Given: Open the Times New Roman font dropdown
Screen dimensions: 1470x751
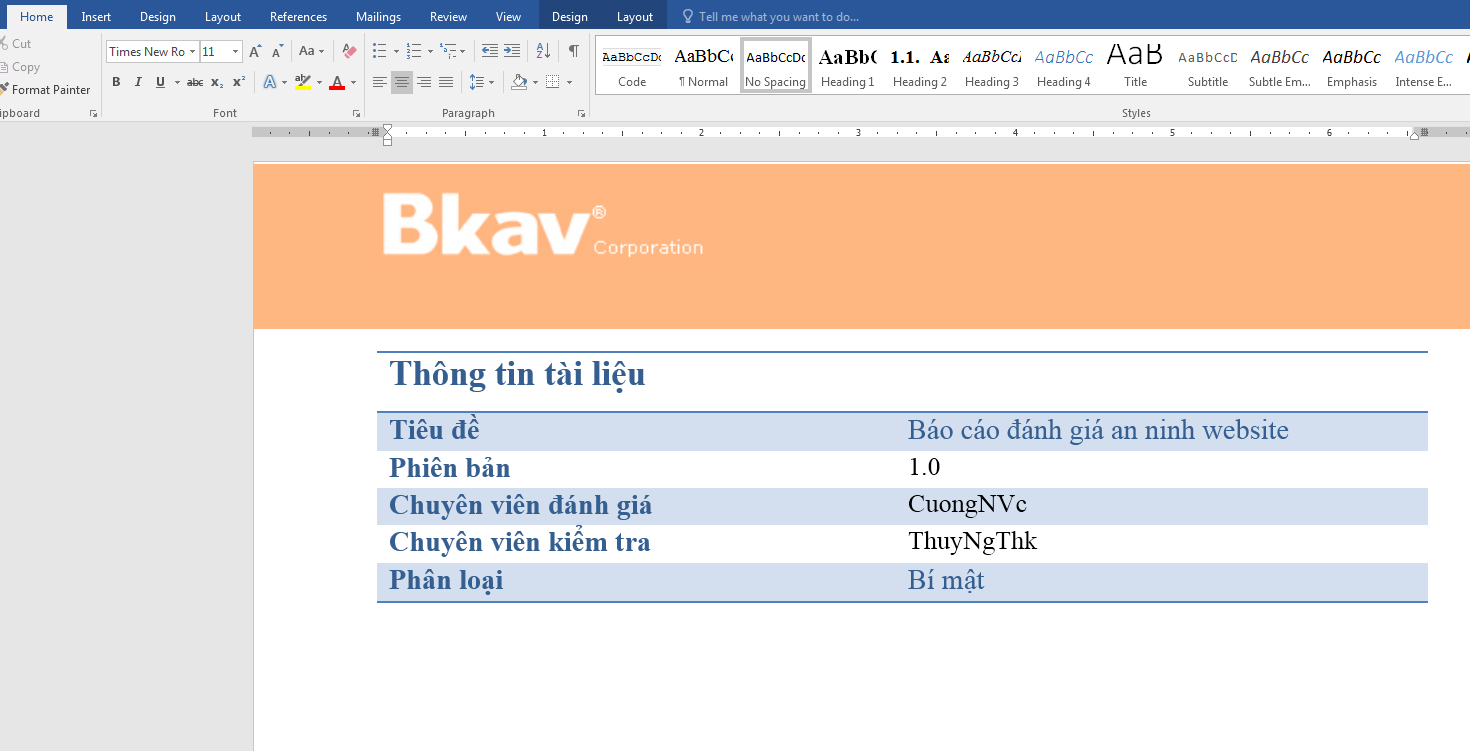Looking at the screenshot, I should [192, 52].
